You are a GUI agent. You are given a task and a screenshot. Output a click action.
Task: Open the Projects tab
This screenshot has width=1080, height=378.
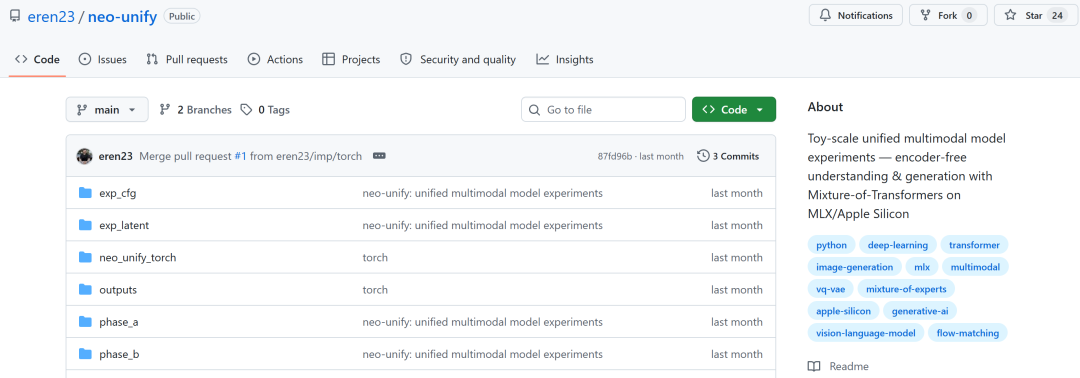point(351,59)
